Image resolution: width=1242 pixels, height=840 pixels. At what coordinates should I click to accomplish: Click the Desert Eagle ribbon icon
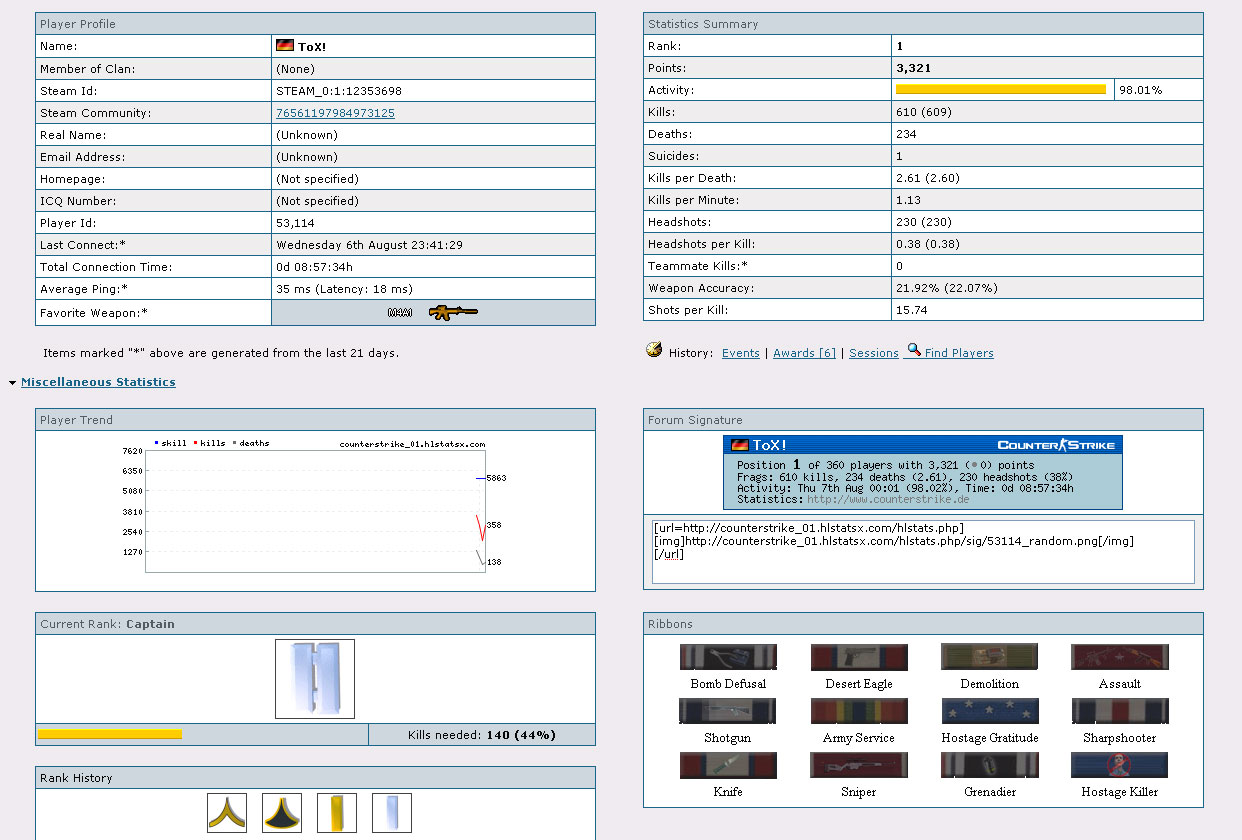coord(859,657)
